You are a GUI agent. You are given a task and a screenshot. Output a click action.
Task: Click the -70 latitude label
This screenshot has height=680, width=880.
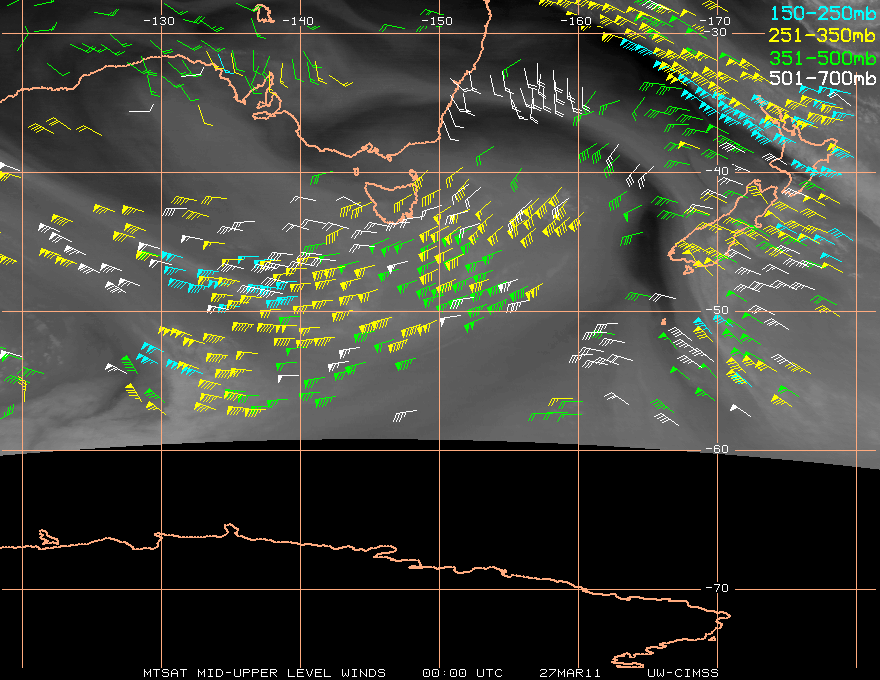(717, 588)
